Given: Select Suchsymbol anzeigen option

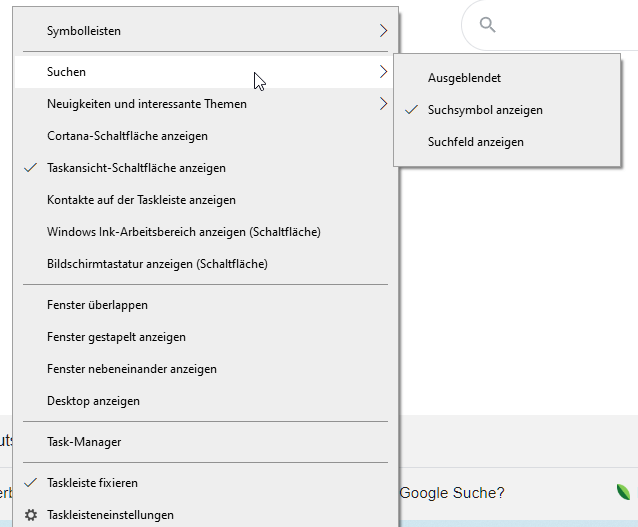Looking at the screenshot, I should [x=507, y=110].
